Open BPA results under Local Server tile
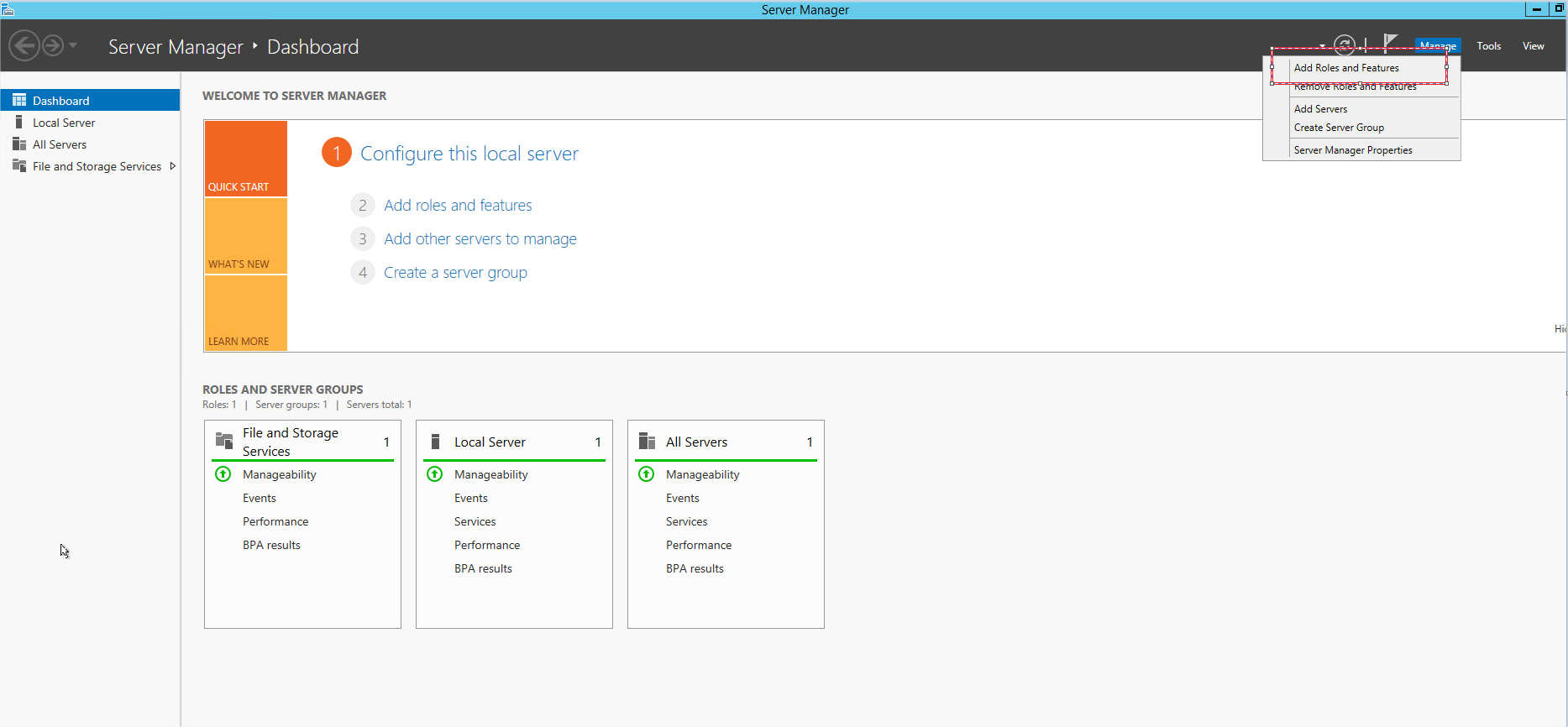1568x727 pixels. [483, 568]
